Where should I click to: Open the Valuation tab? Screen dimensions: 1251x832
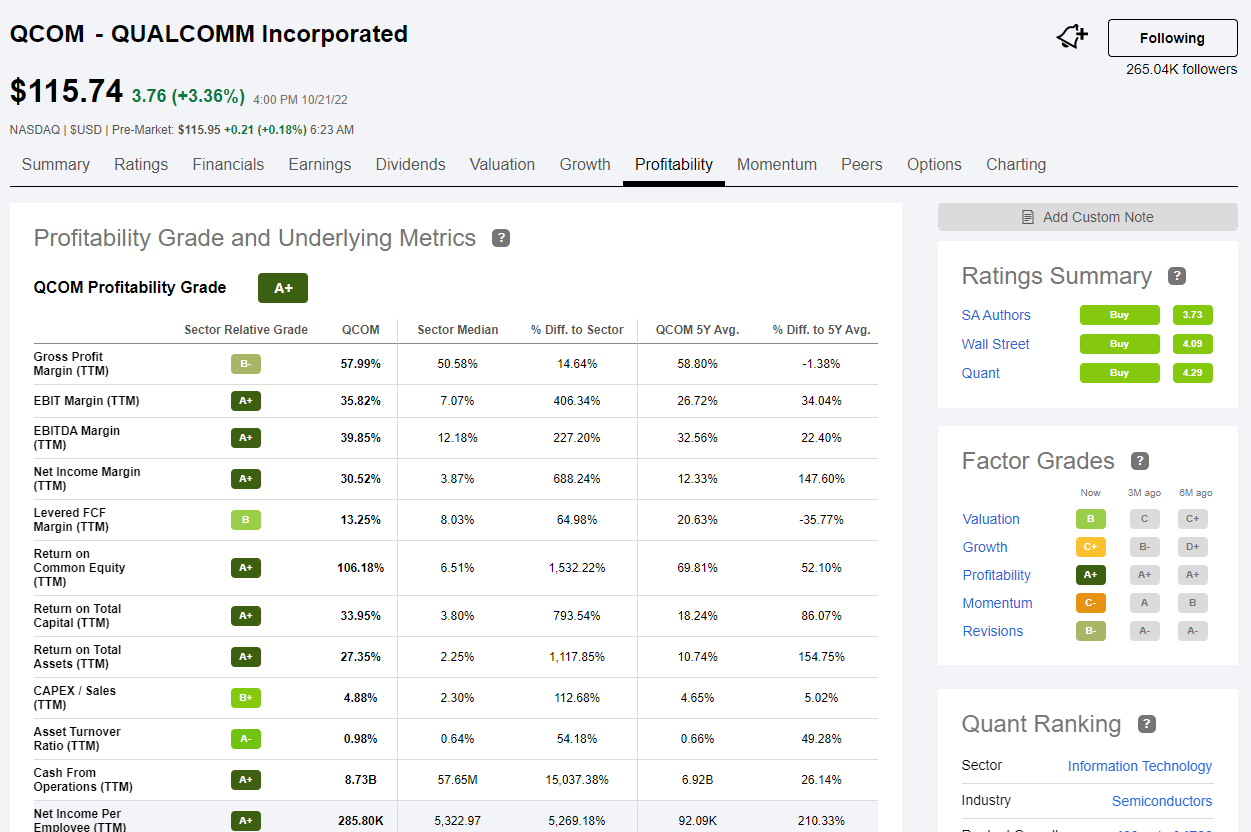click(502, 165)
